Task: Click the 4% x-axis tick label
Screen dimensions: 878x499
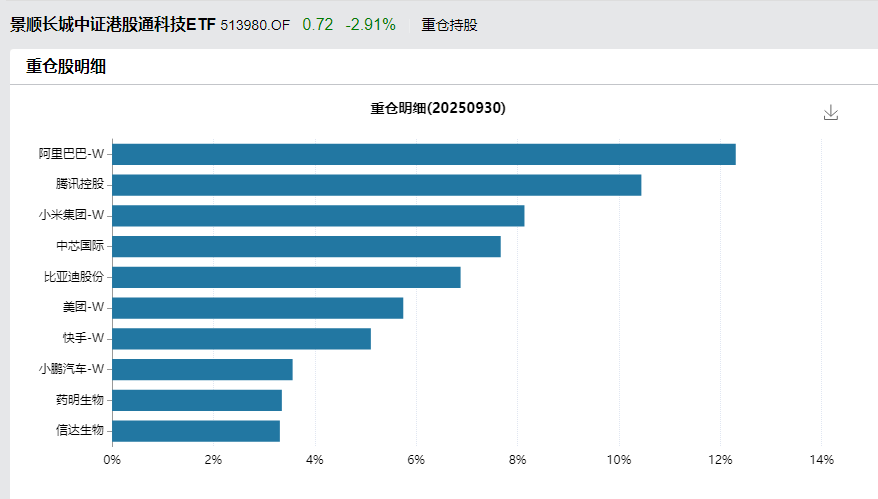Action: tap(315, 460)
